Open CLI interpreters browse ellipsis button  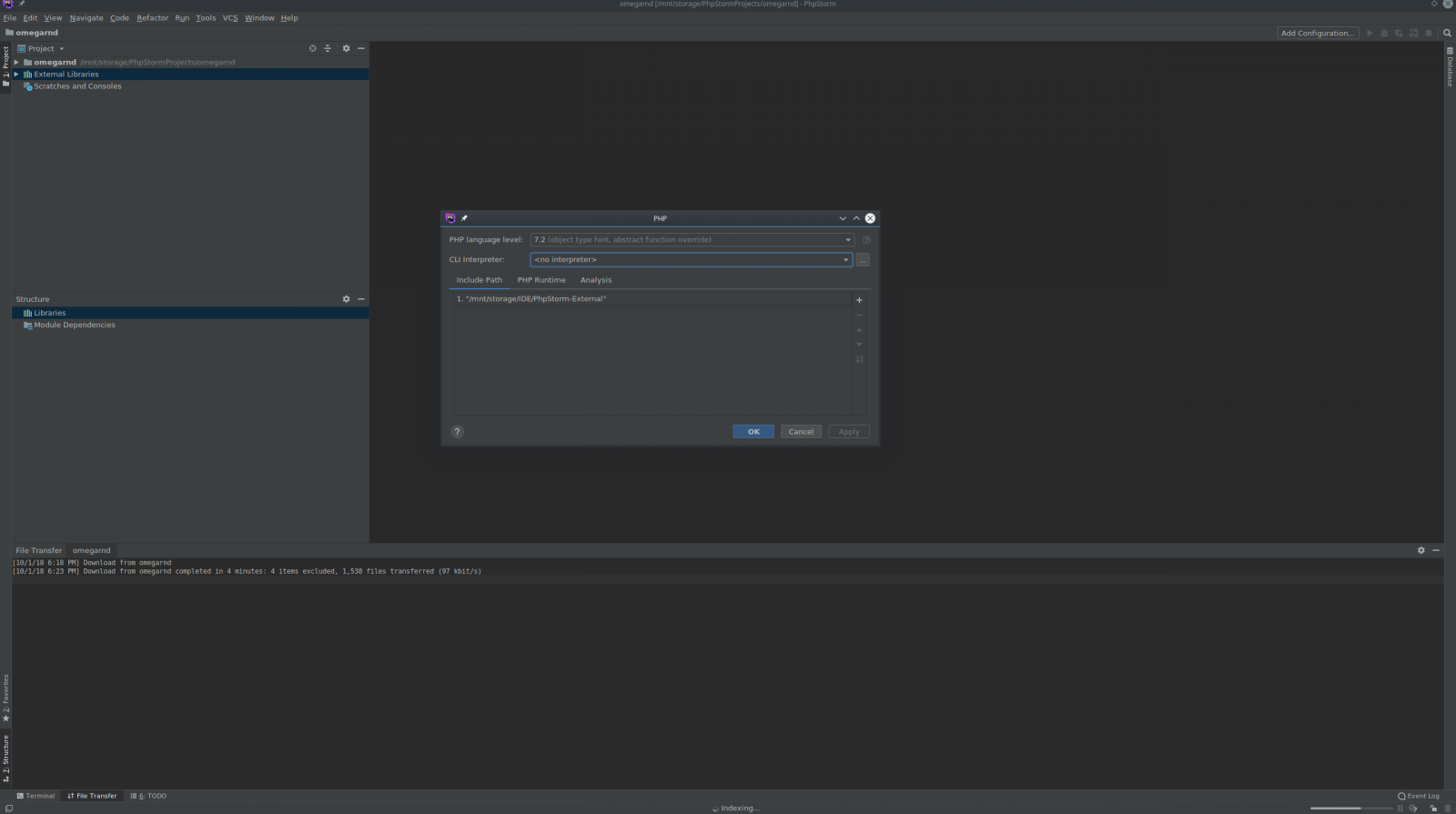(x=863, y=260)
